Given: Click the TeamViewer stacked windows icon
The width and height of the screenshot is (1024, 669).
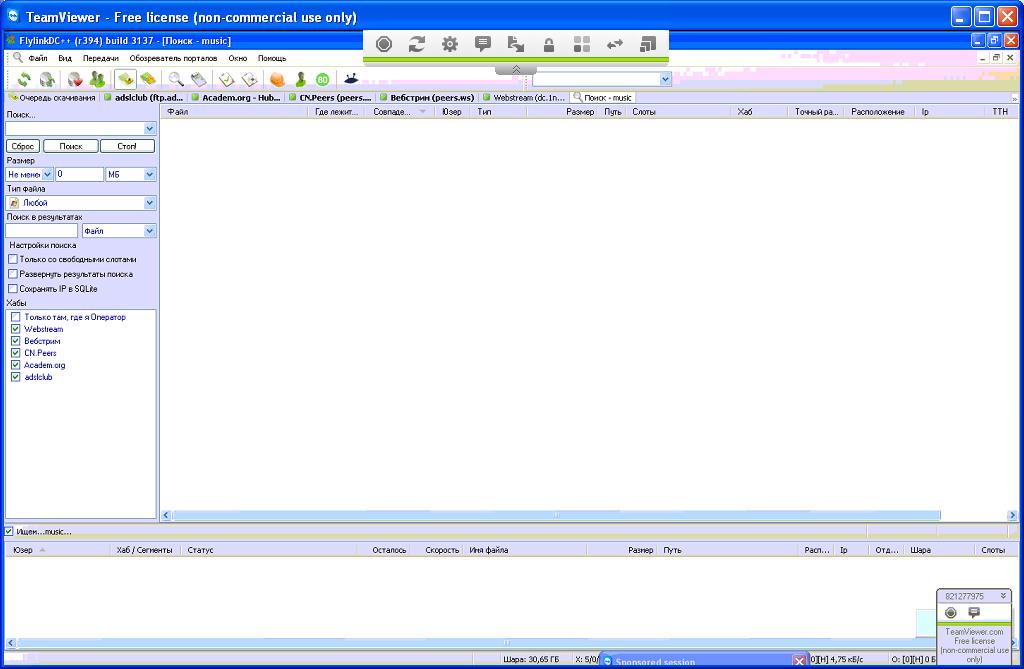Looking at the screenshot, I should coord(648,44).
